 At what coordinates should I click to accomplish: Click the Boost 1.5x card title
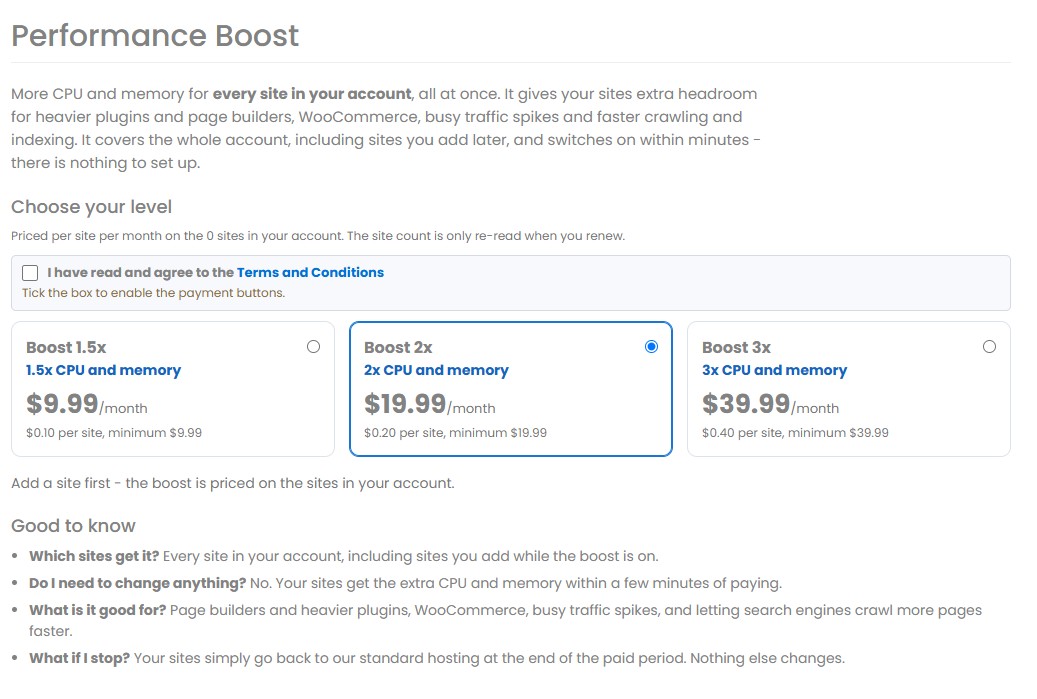(66, 347)
